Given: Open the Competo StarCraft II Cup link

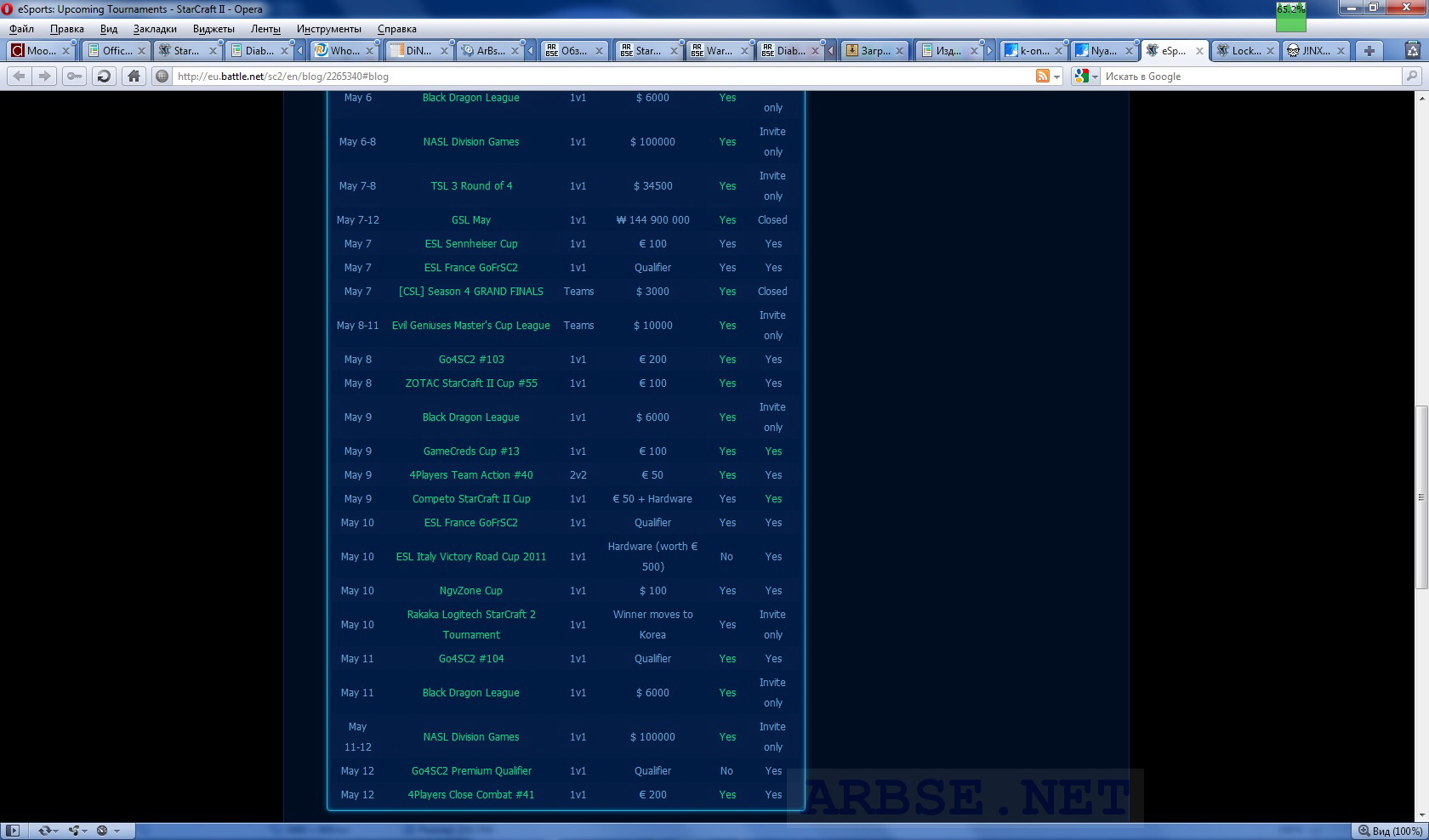Looking at the screenshot, I should click(x=471, y=499).
